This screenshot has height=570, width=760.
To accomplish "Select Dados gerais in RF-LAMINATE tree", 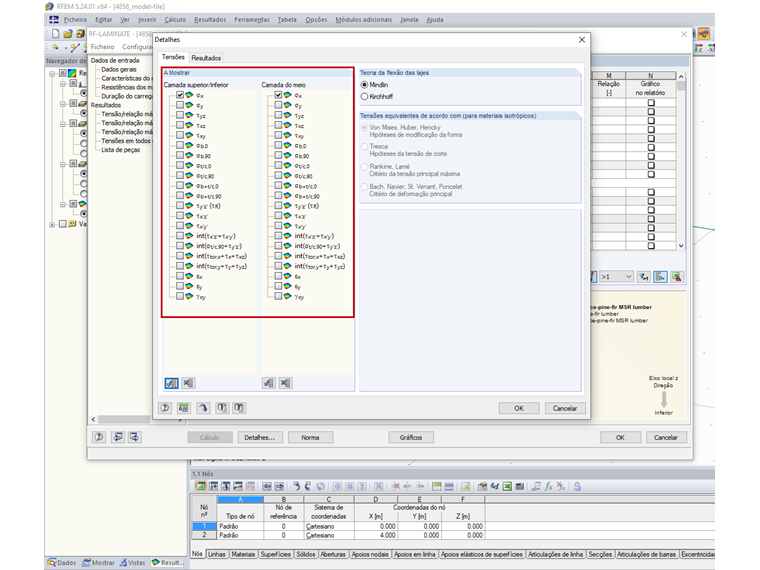I will (x=119, y=69).
